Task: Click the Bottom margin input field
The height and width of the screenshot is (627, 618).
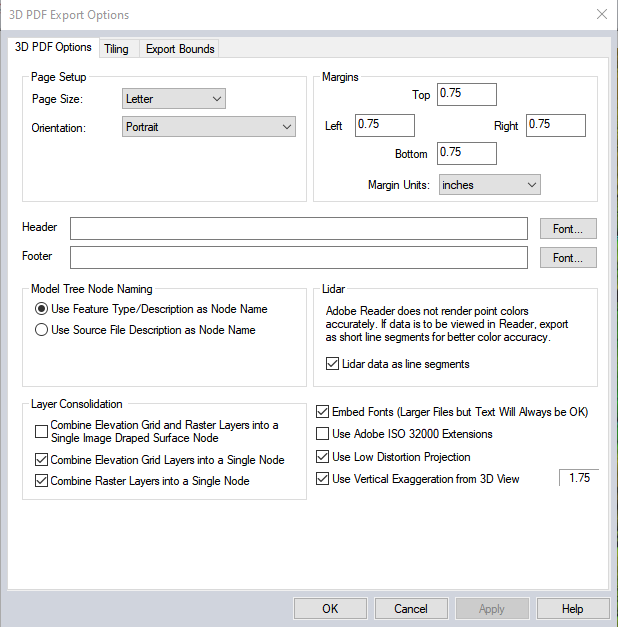Action: tap(466, 153)
